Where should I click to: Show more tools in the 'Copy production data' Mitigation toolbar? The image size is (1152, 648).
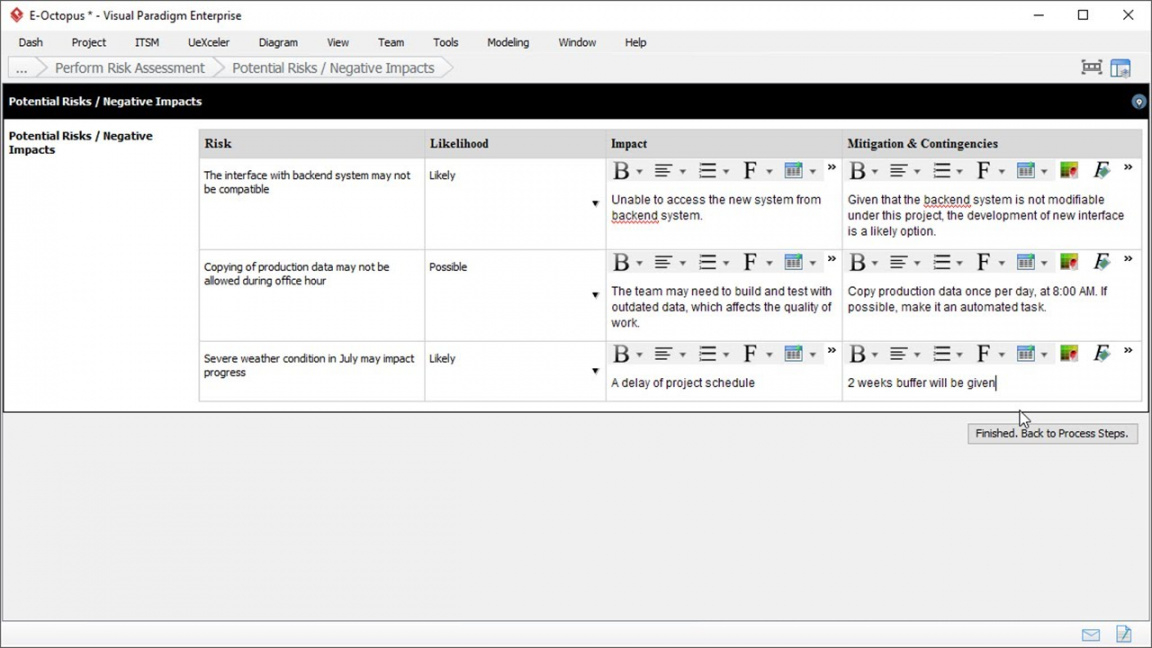tap(1128, 259)
